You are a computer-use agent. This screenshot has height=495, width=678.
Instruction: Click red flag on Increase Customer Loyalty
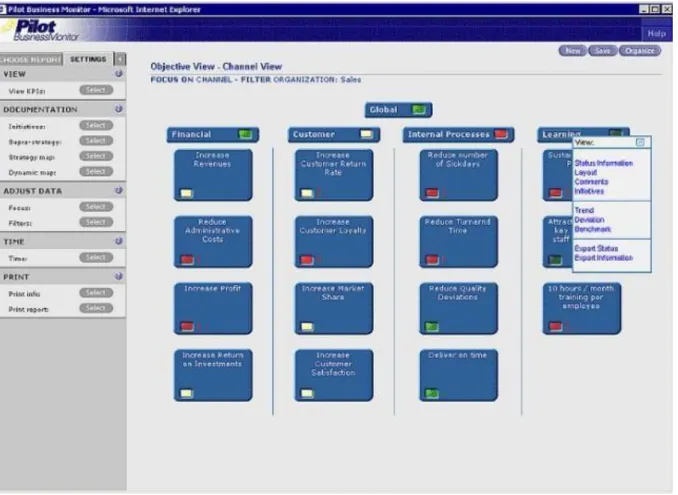tap(307, 259)
